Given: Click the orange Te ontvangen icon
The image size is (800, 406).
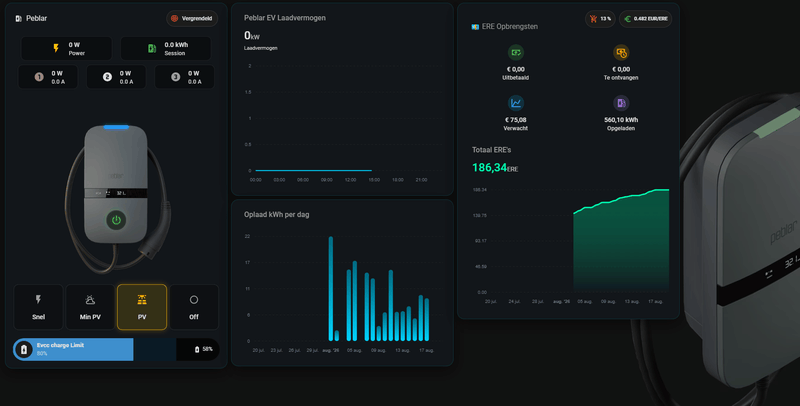Looking at the screenshot, I should [x=621, y=53].
